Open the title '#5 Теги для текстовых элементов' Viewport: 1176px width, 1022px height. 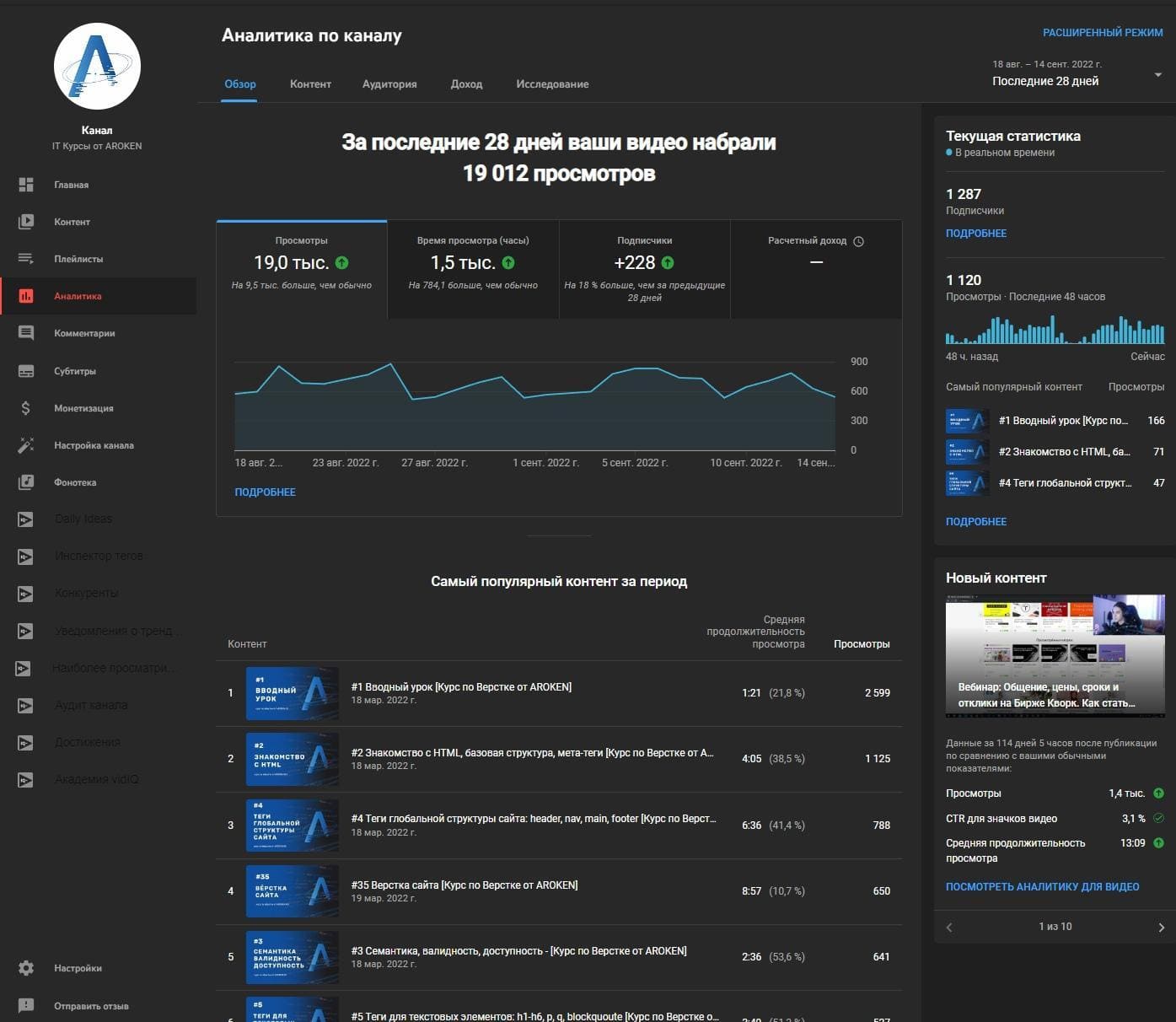(534, 1016)
